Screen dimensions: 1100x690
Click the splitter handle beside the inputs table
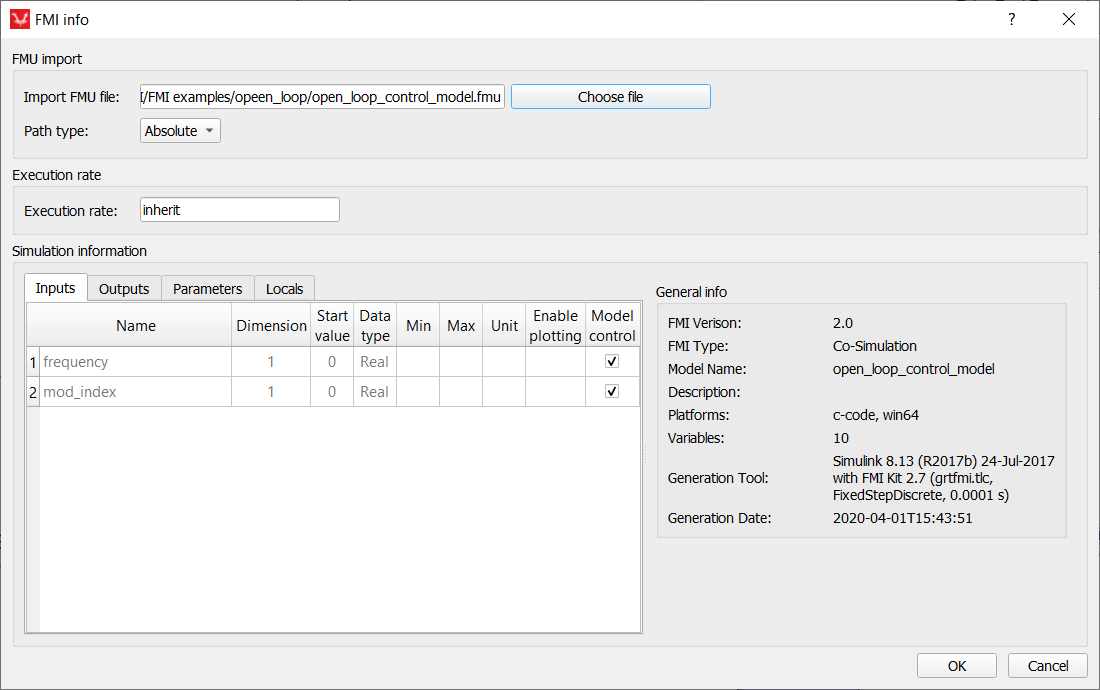point(645,456)
